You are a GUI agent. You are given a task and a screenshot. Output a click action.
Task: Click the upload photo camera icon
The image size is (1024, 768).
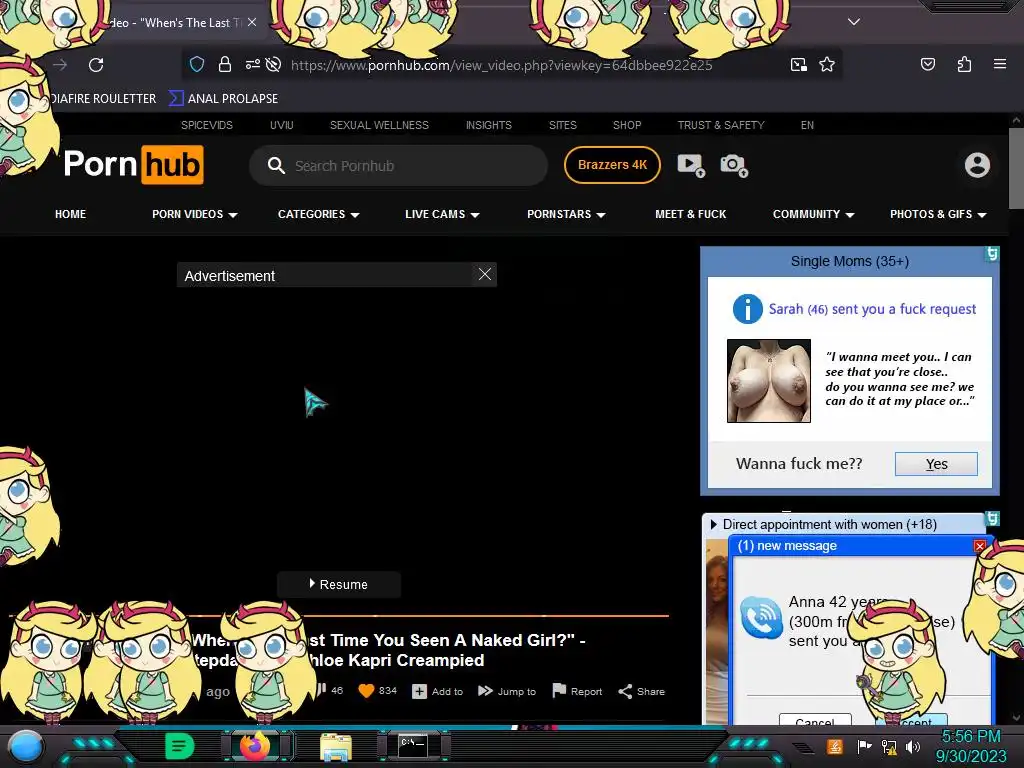[733, 165]
